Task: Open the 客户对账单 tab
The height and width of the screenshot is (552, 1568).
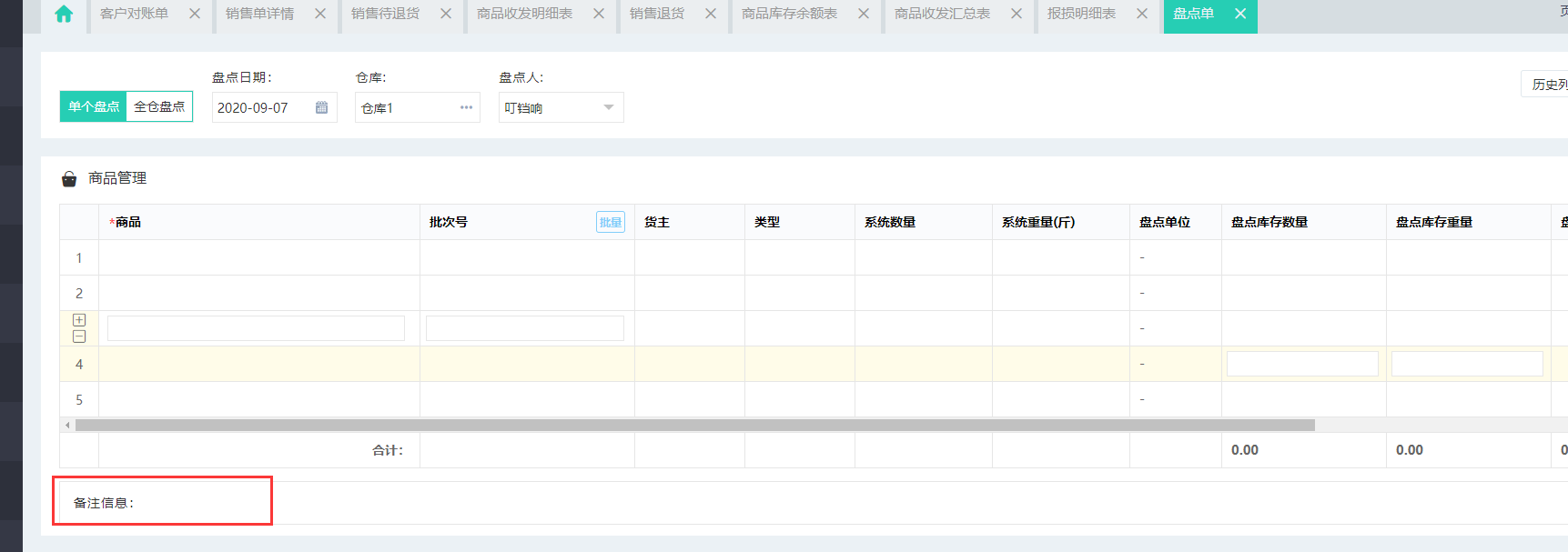Action: tap(134, 14)
